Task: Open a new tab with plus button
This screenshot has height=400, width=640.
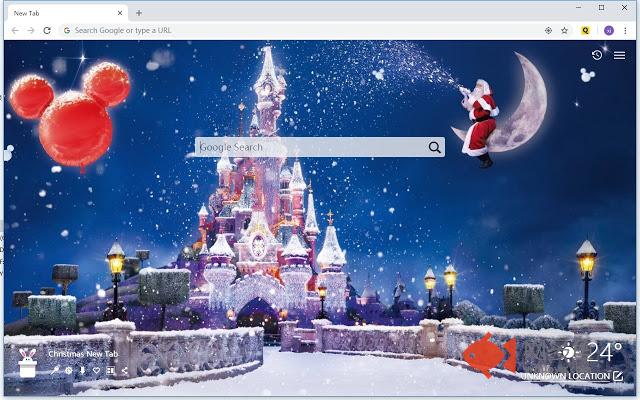Action: [139, 13]
